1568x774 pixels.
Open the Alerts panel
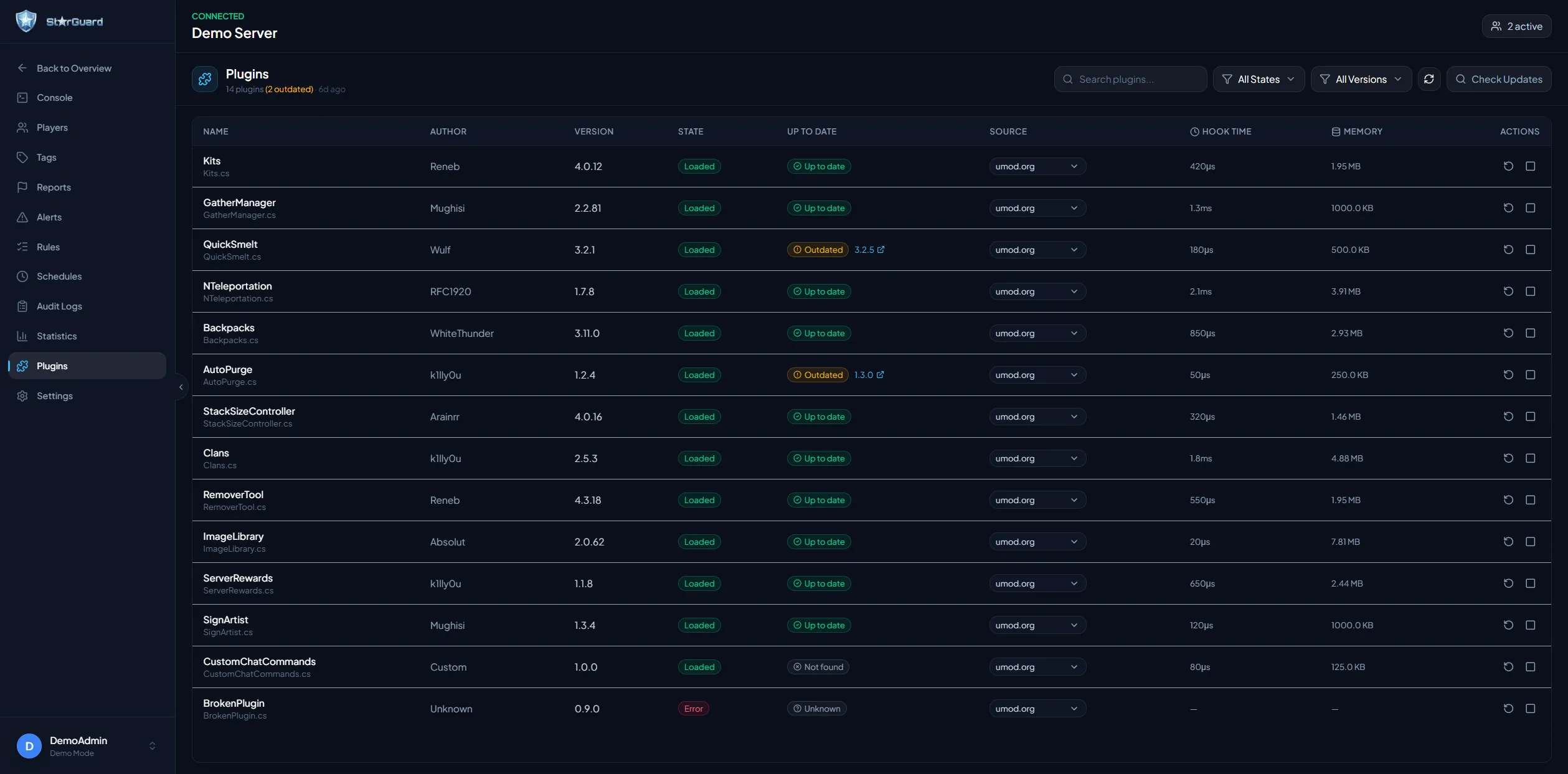coord(50,217)
